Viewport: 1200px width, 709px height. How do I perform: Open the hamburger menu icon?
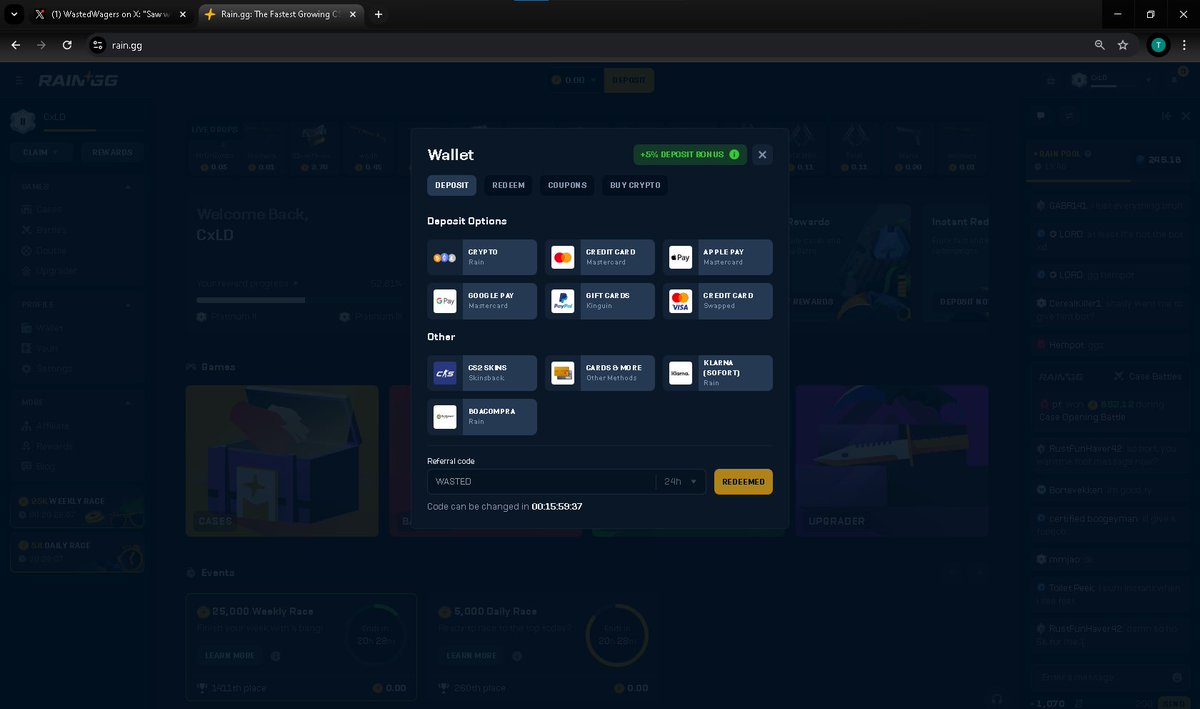pos(19,80)
